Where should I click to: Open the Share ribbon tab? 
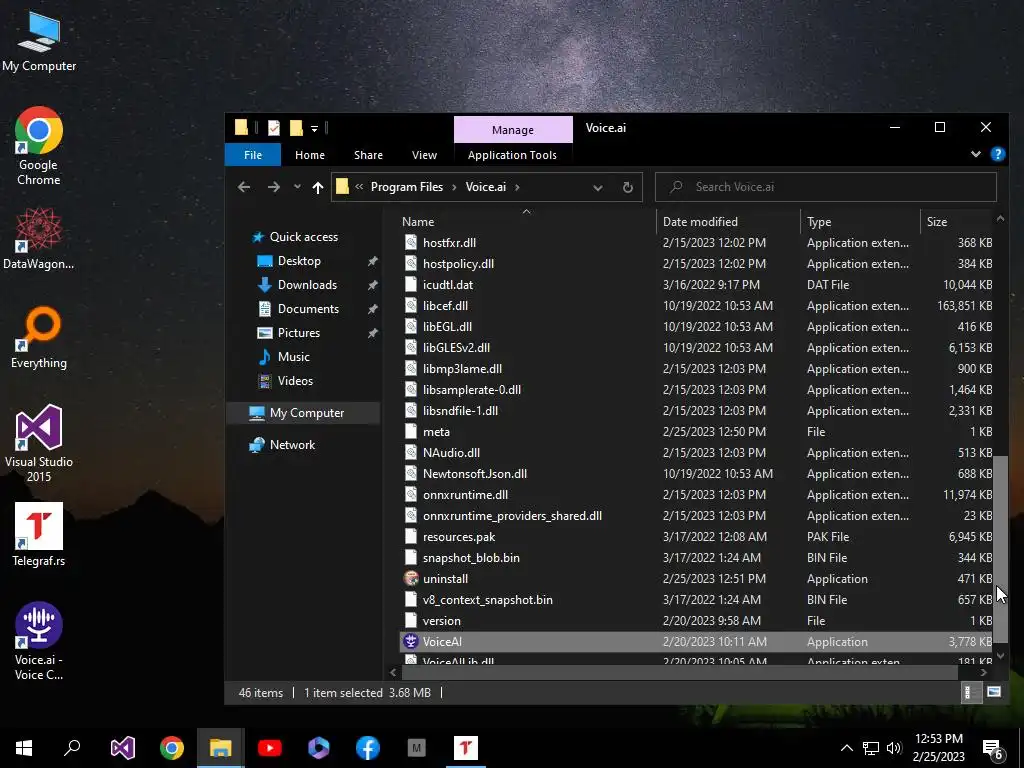pos(368,155)
